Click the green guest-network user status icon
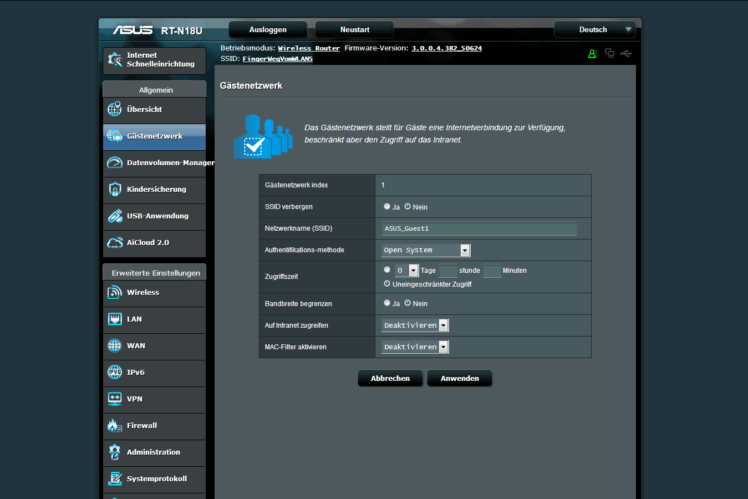 592,53
